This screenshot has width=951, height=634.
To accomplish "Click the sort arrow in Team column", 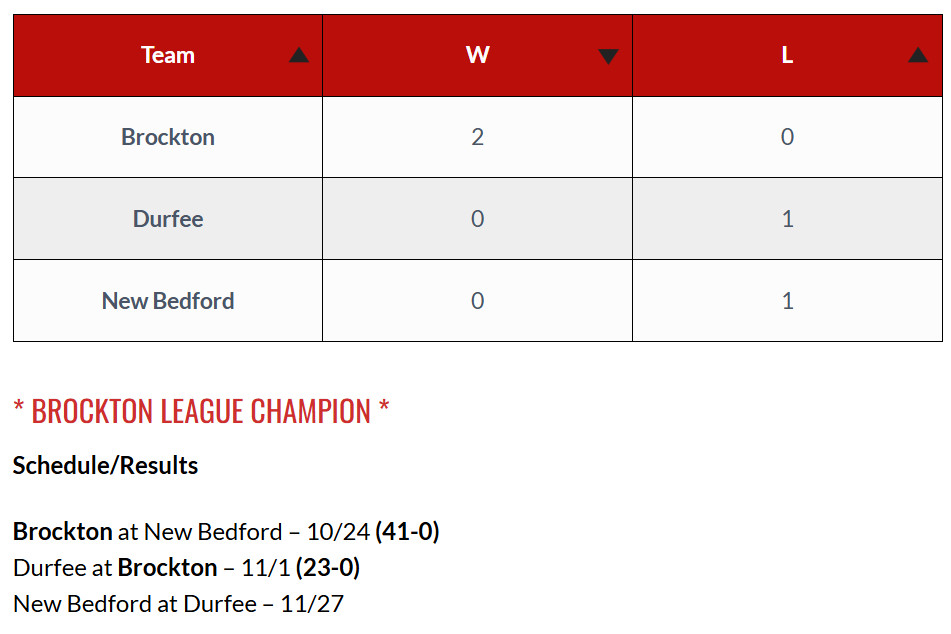I will (x=298, y=56).
